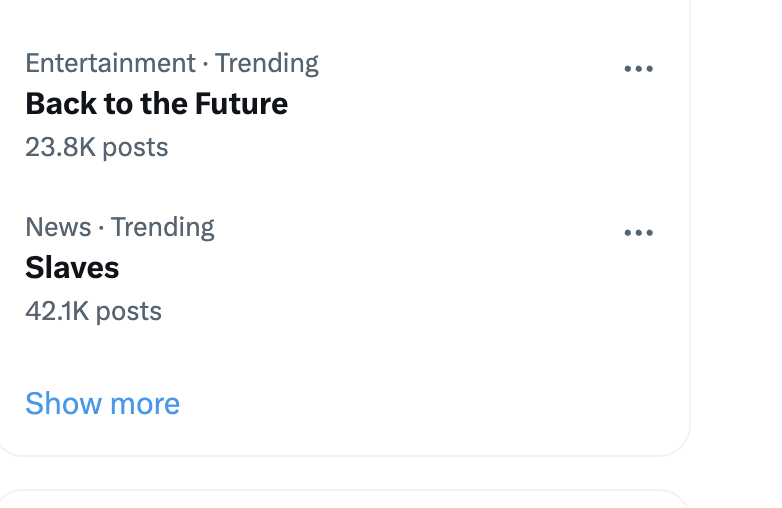This screenshot has width=782, height=508.
Task: Click the word posts after 42.1K
Action: (129, 312)
